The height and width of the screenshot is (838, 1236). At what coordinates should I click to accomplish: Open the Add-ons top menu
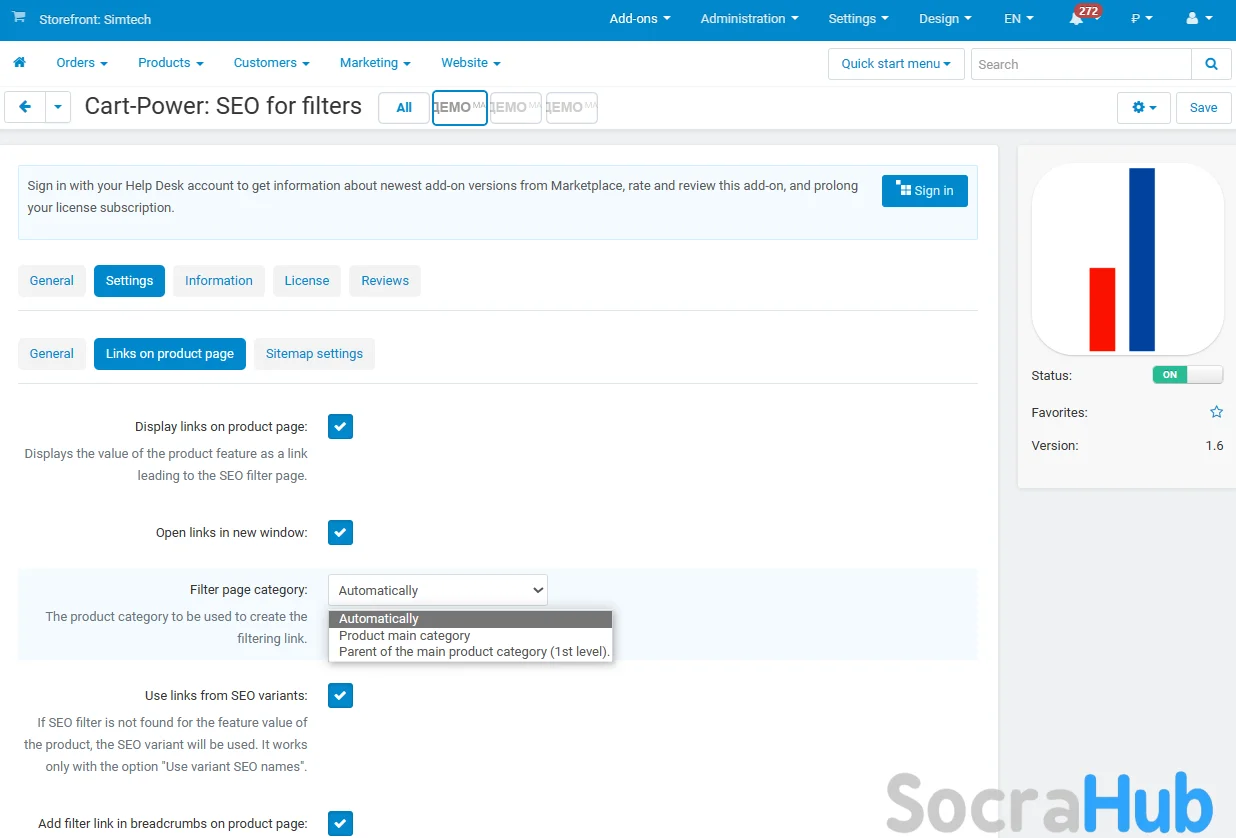pyautogui.click(x=639, y=19)
